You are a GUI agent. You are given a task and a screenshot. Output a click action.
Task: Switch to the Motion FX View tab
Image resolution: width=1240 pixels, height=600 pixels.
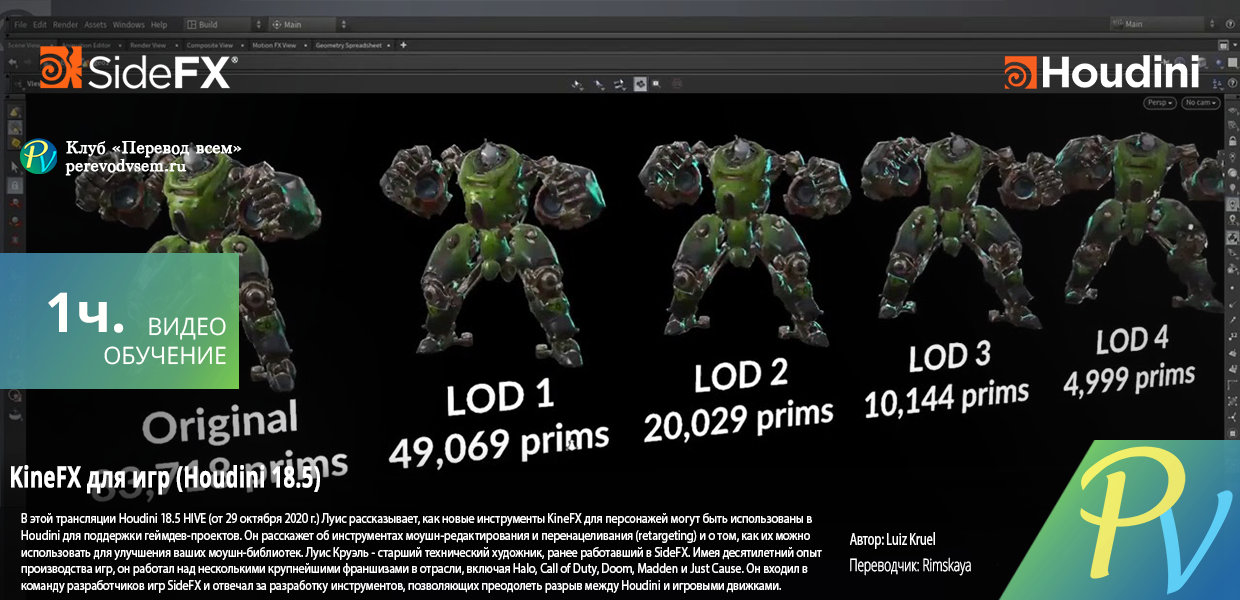coord(274,45)
